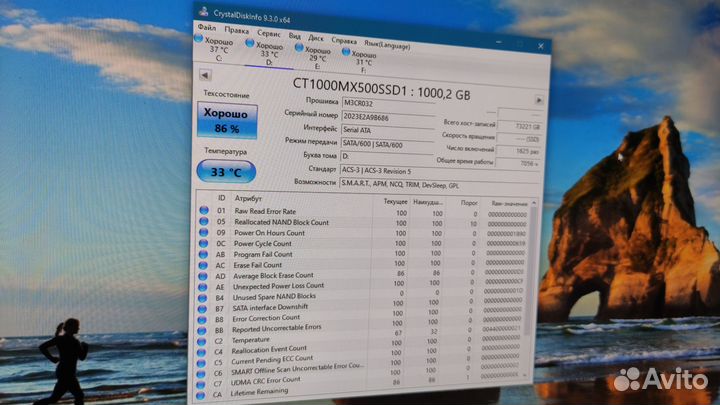The width and height of the screenshot is (720, 405).
Task: Click the previous disk arrow button
Action: pyautogui.click(x=205, y=75)
